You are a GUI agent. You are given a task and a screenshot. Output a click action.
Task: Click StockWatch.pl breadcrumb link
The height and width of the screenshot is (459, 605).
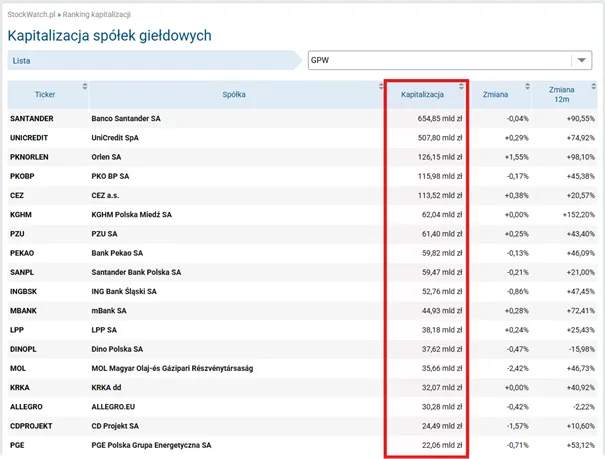(x=32, y=15)
